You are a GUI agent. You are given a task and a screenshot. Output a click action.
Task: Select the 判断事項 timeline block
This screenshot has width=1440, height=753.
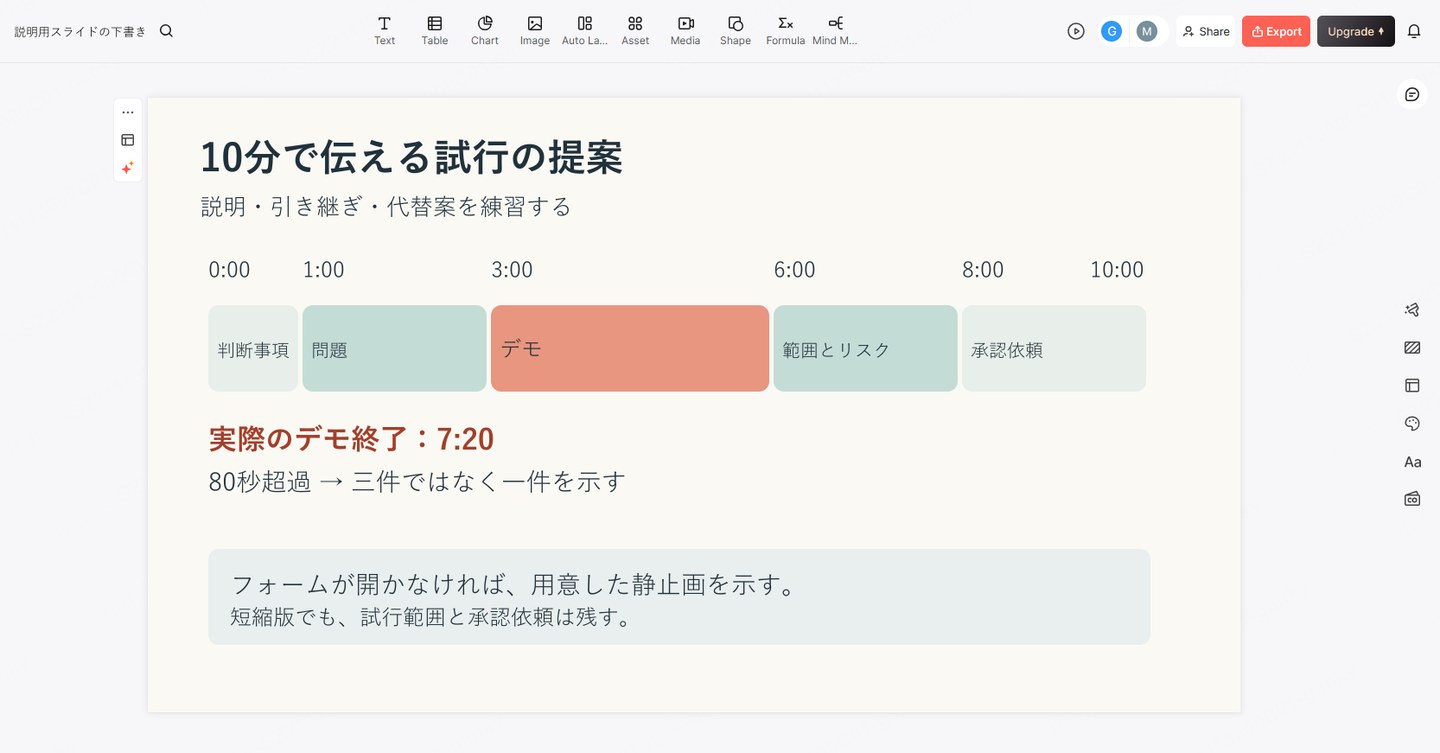click(x=253, y=348)
